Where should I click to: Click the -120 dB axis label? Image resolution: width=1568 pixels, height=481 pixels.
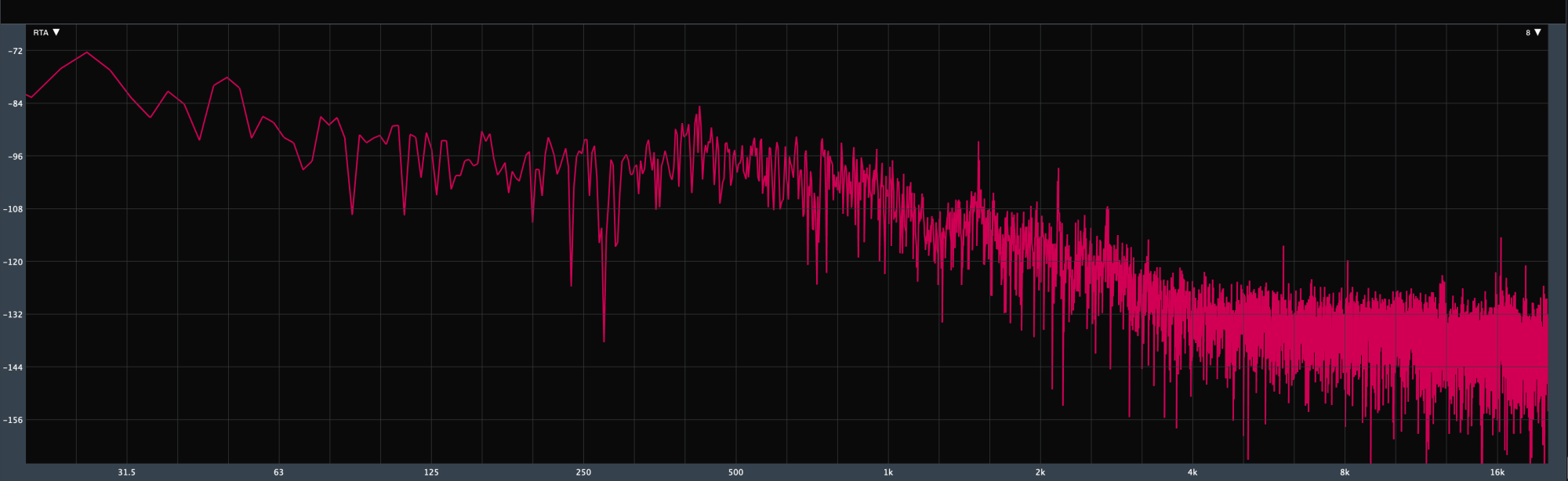(x=13, y=262)
